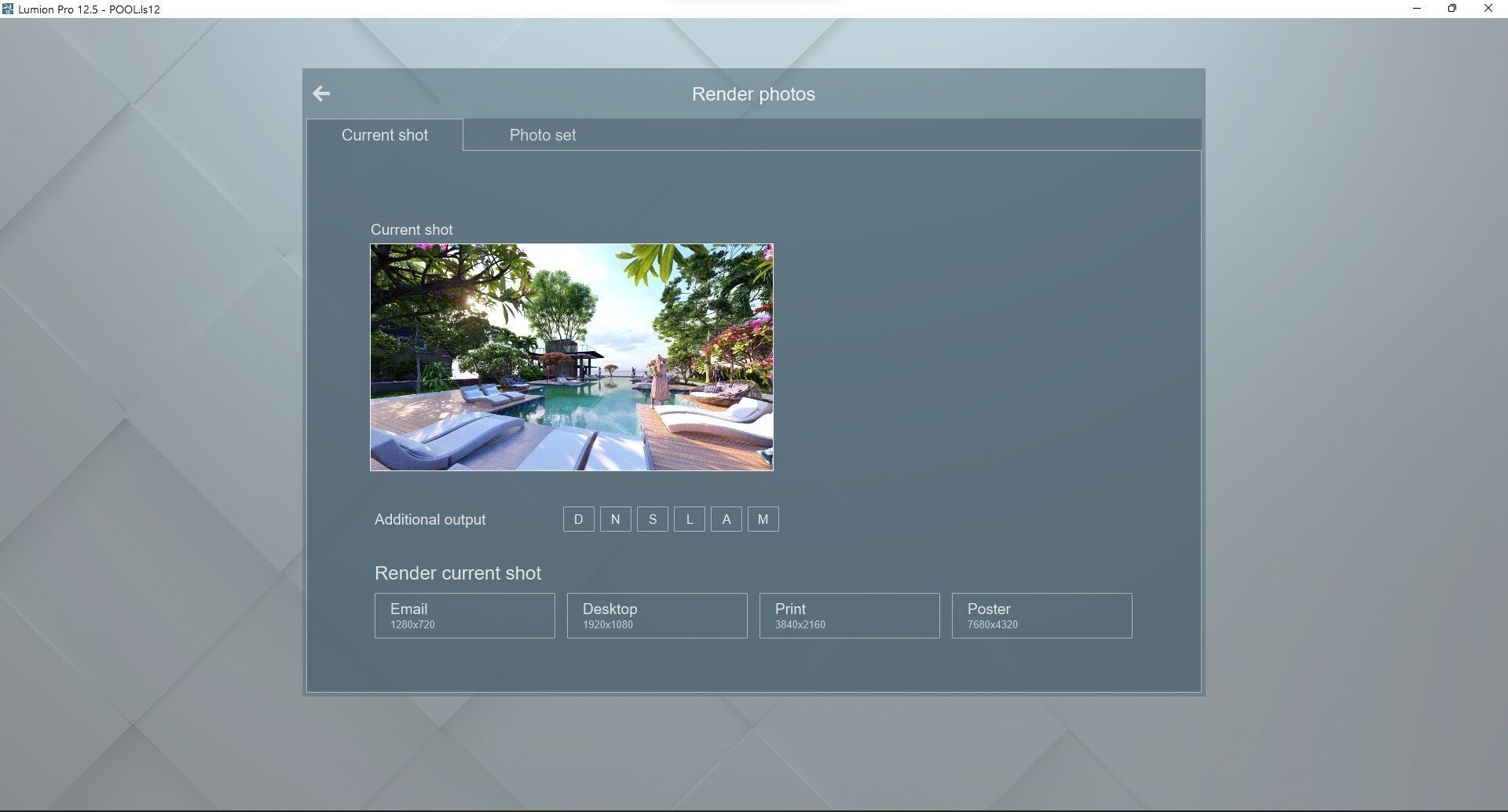
Task: Render at Poster 7680x4320 resolution
Action: point(1042,616)
